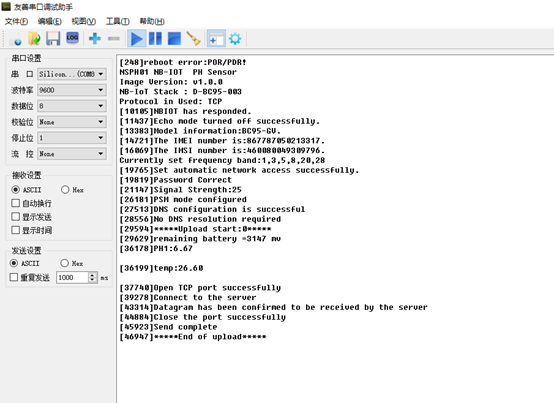Viewport: 554px width, 403px height.
Task: Click the 'remaining battery =3147 mv' line
Action: tap(200, 239)
